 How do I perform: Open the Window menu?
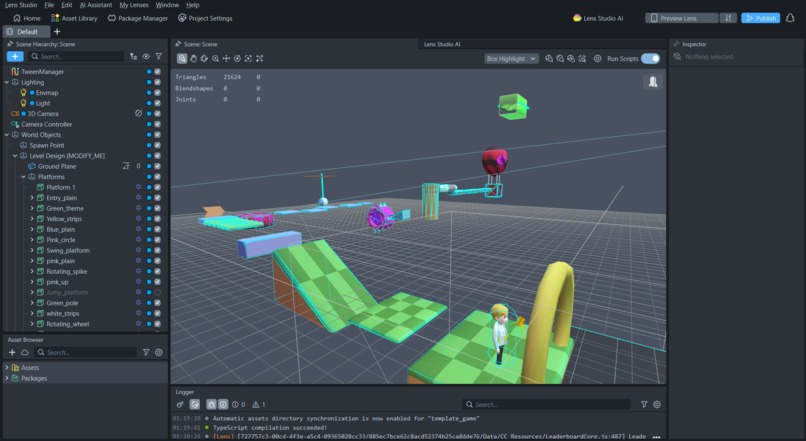pos(167,5)
